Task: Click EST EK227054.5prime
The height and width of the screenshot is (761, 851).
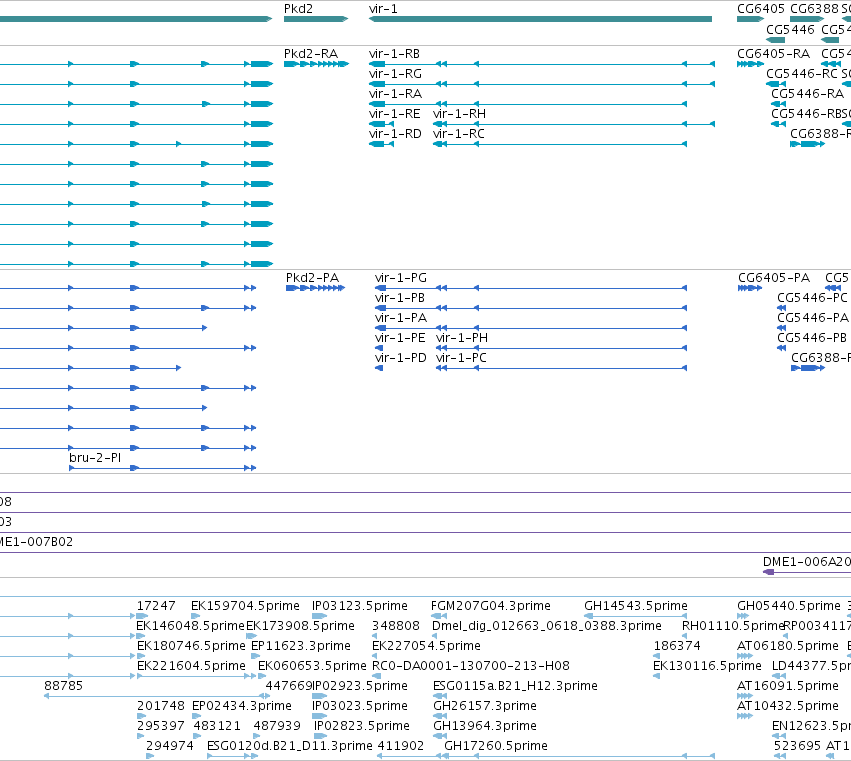Action: tap(426, 646)
